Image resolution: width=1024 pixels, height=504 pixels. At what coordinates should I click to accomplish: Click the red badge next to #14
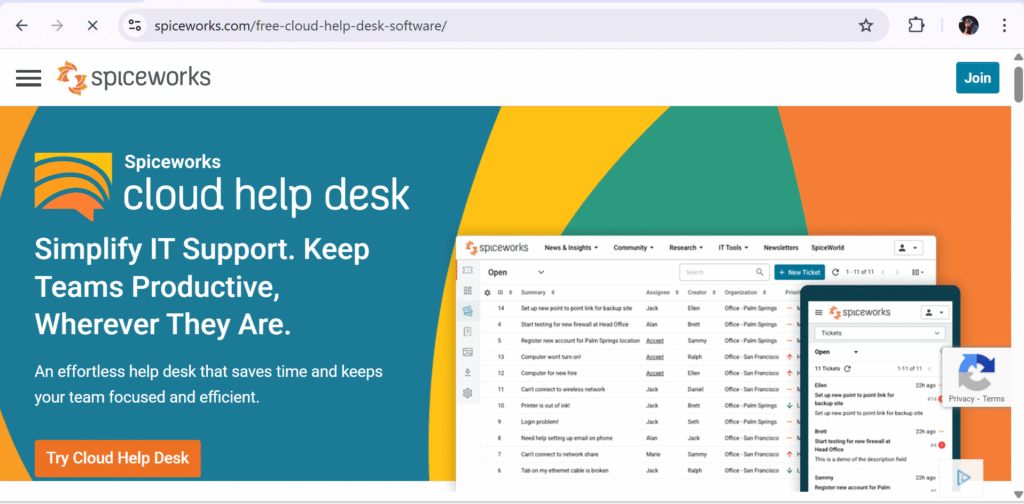click(x=942, y=399)
